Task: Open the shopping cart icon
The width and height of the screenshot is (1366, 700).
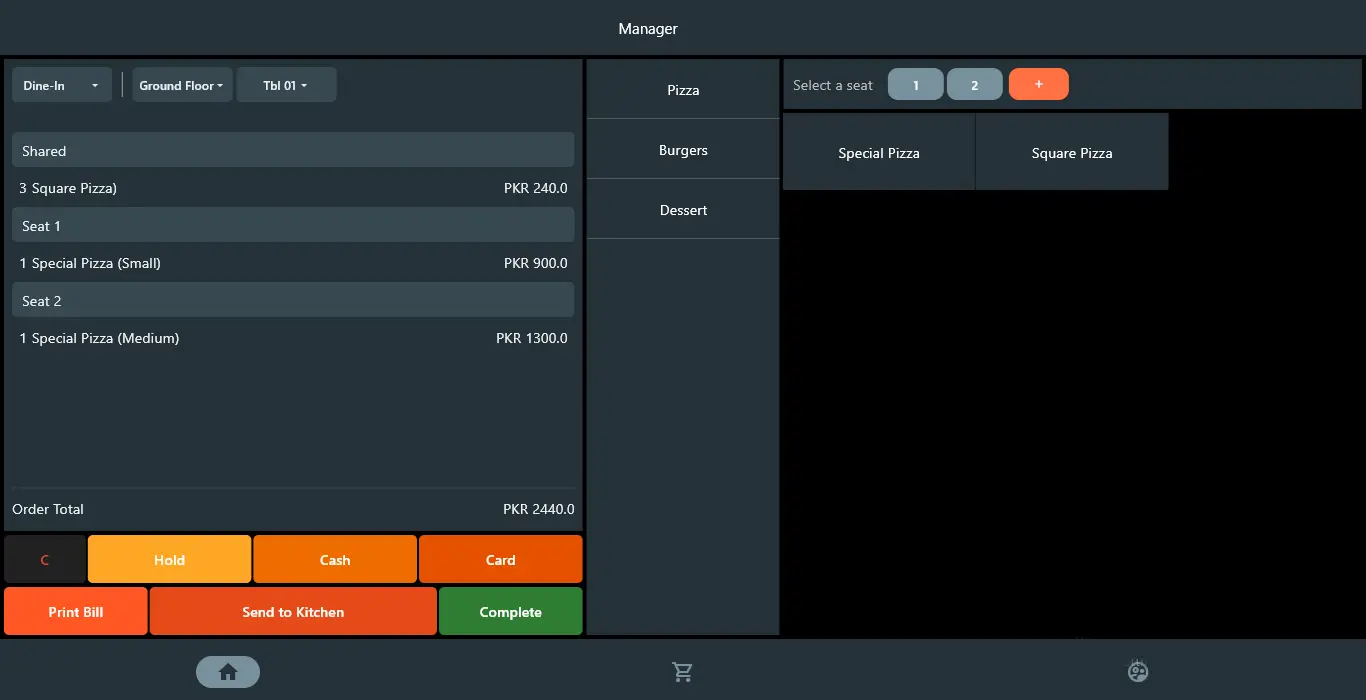Action: (x=683, y=672)
